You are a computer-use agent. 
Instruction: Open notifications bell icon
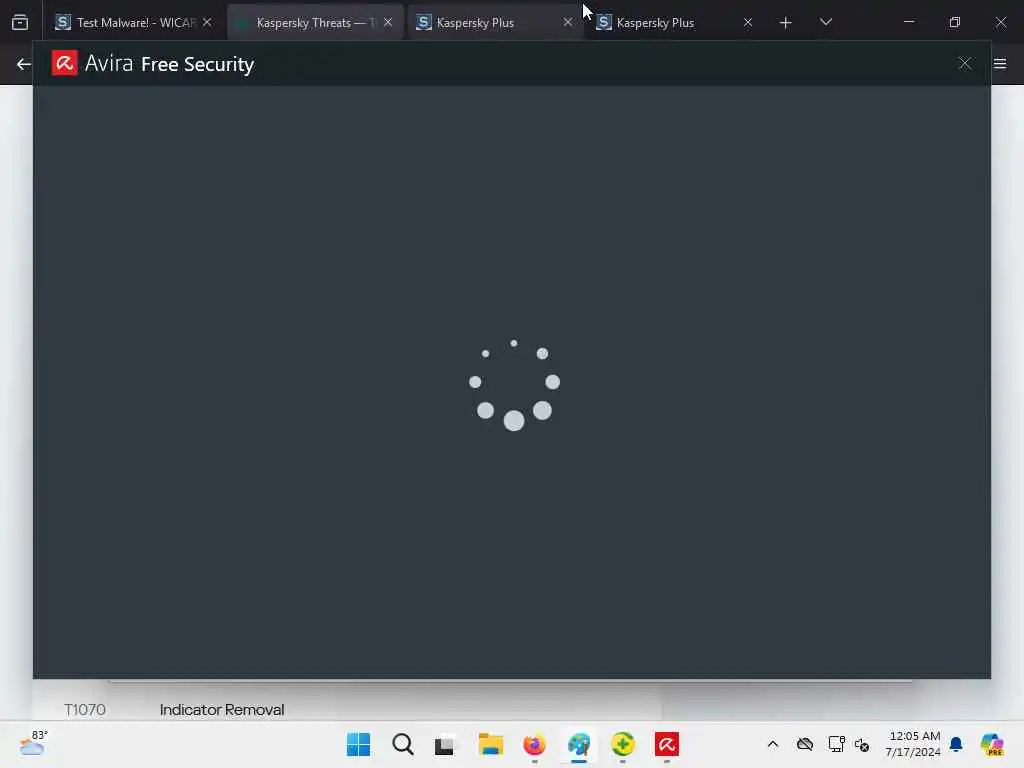click(956, 744)
